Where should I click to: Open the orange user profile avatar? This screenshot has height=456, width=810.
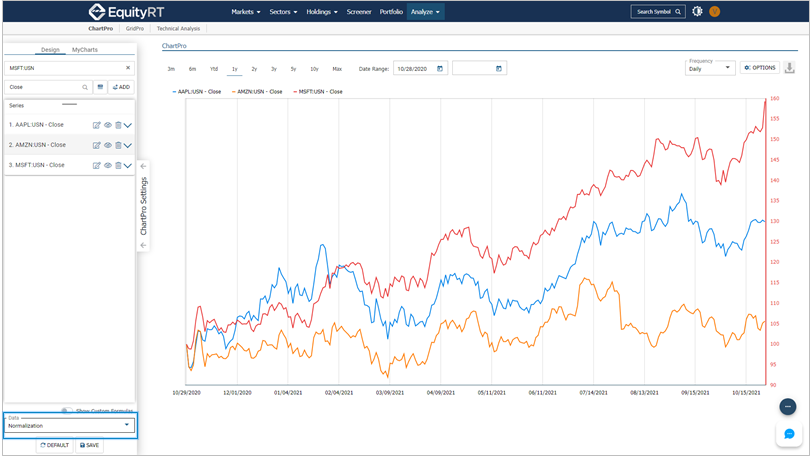coord(714,11)
